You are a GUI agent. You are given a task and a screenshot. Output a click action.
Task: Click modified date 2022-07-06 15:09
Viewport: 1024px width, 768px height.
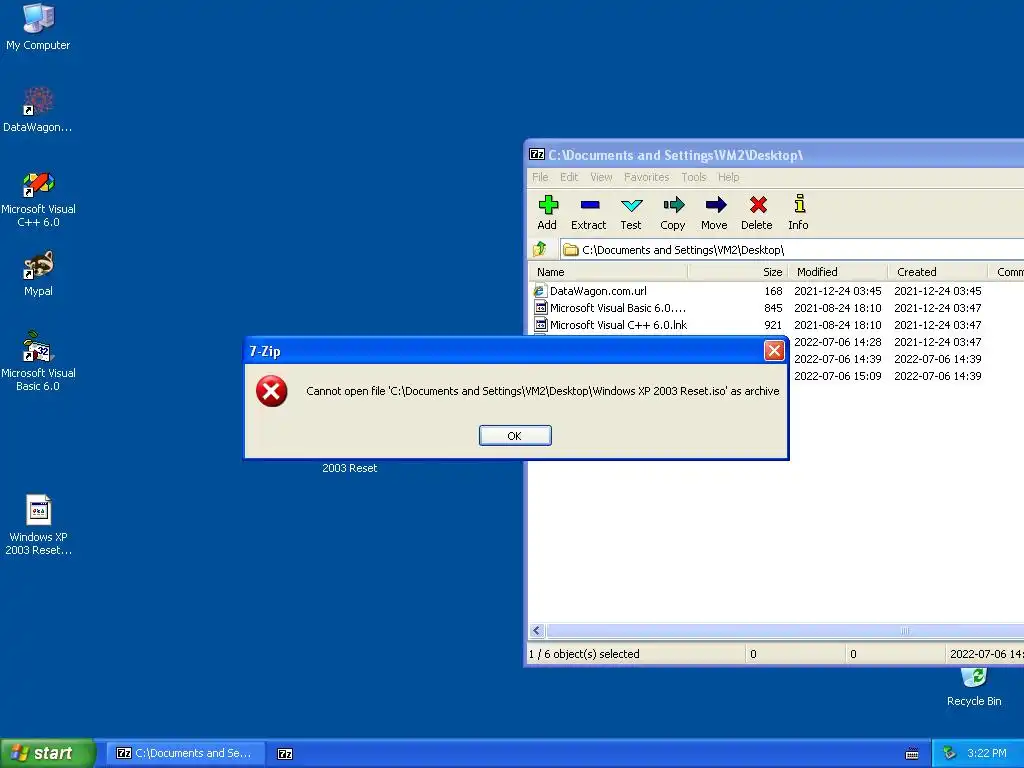(838, 376)
